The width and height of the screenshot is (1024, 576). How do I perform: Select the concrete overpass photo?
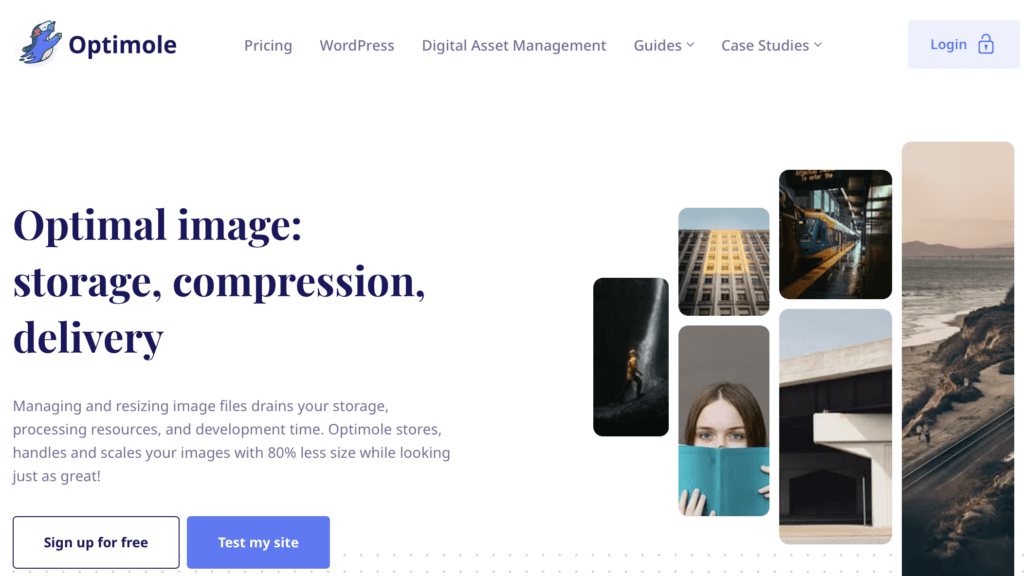(x=835, y=426)
